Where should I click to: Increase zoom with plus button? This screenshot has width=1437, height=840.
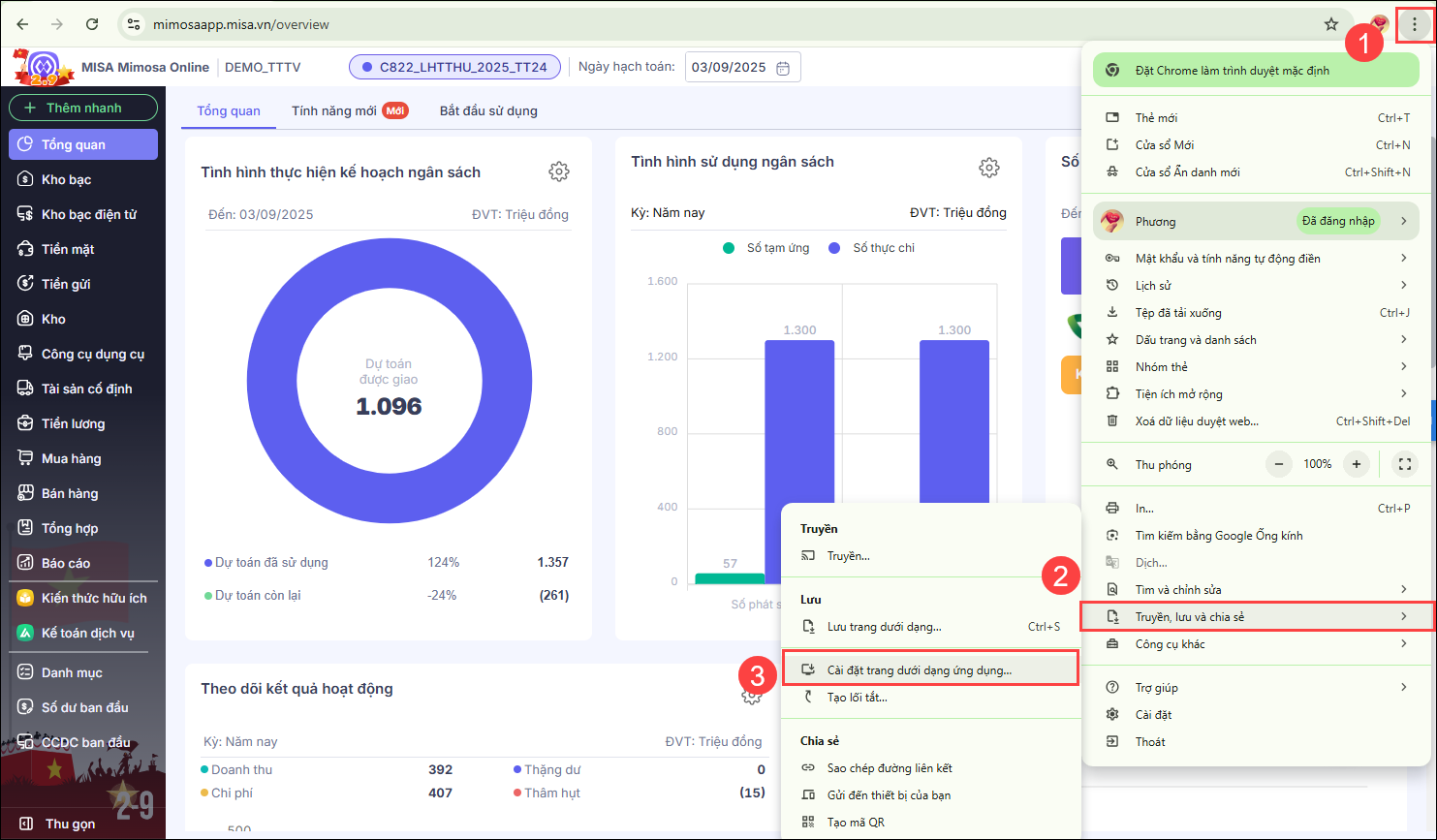pyautogui.click(x=1356, y=464)
